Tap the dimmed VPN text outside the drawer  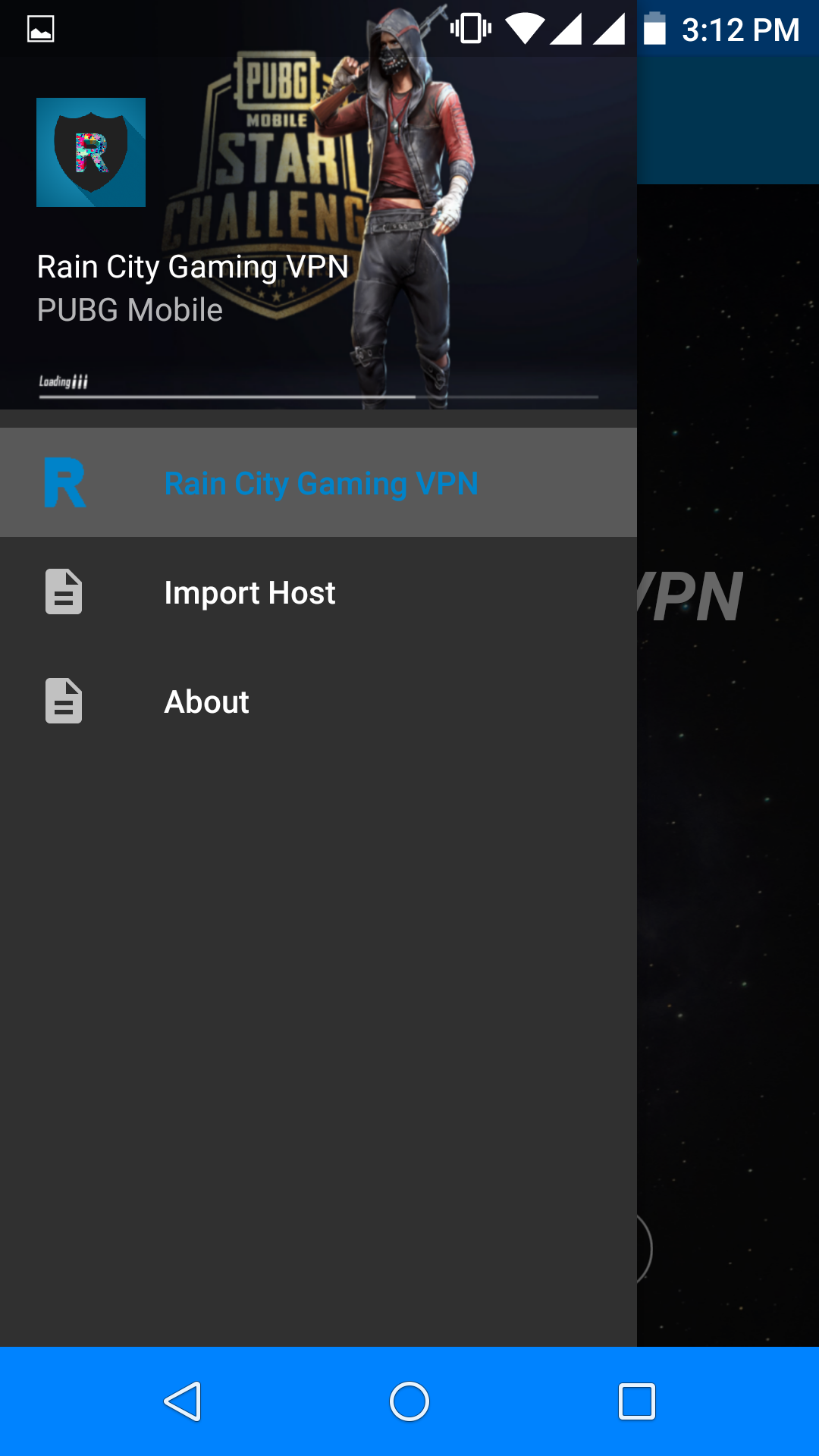[x=694, y=597]
